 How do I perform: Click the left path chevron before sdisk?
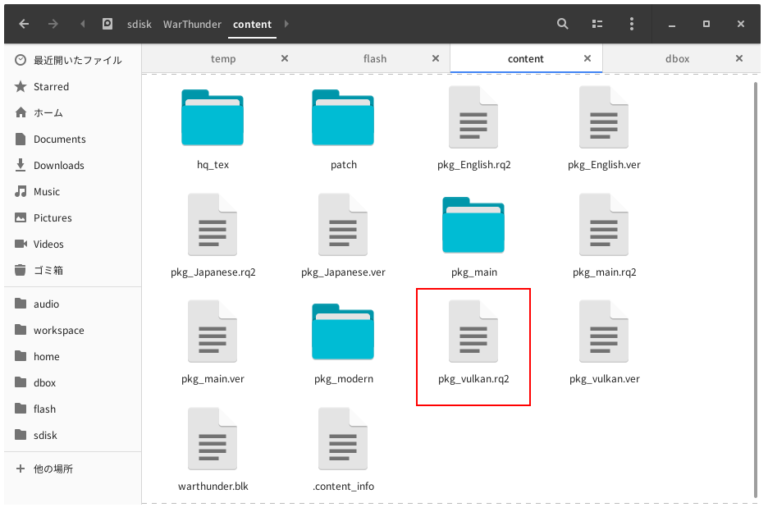coord(83,23)
